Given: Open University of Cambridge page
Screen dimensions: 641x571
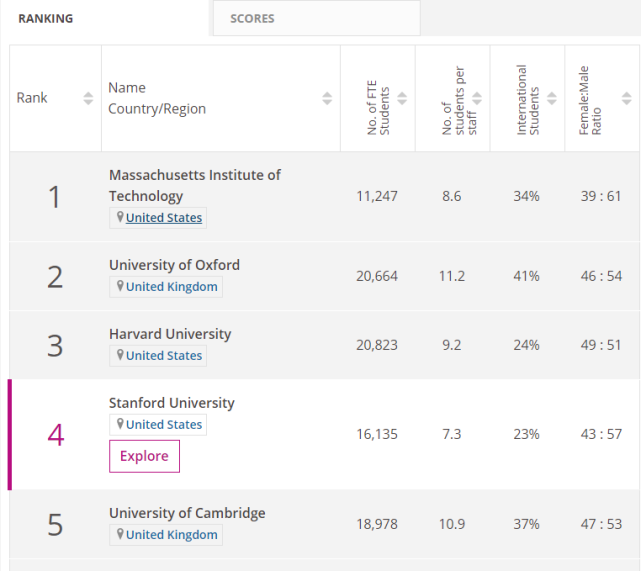Looking at the screenshot, I should click(x=187, y=513).
